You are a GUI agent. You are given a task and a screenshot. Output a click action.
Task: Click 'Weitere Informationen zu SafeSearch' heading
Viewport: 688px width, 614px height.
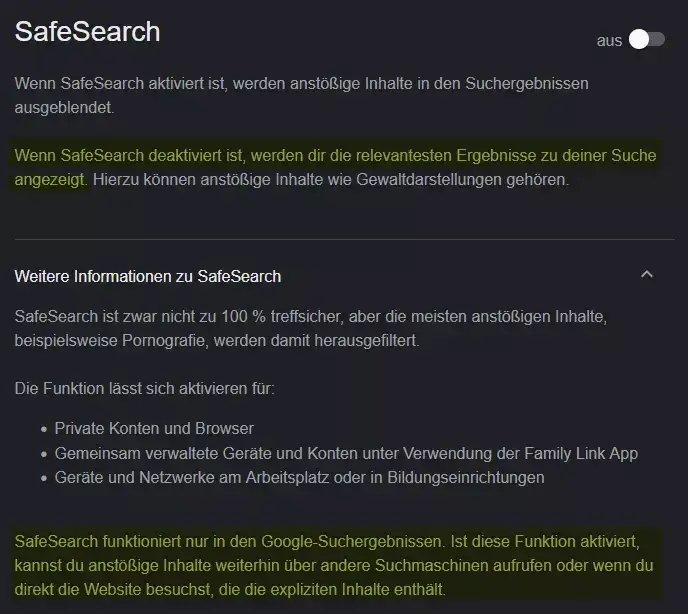click(148, 276)
